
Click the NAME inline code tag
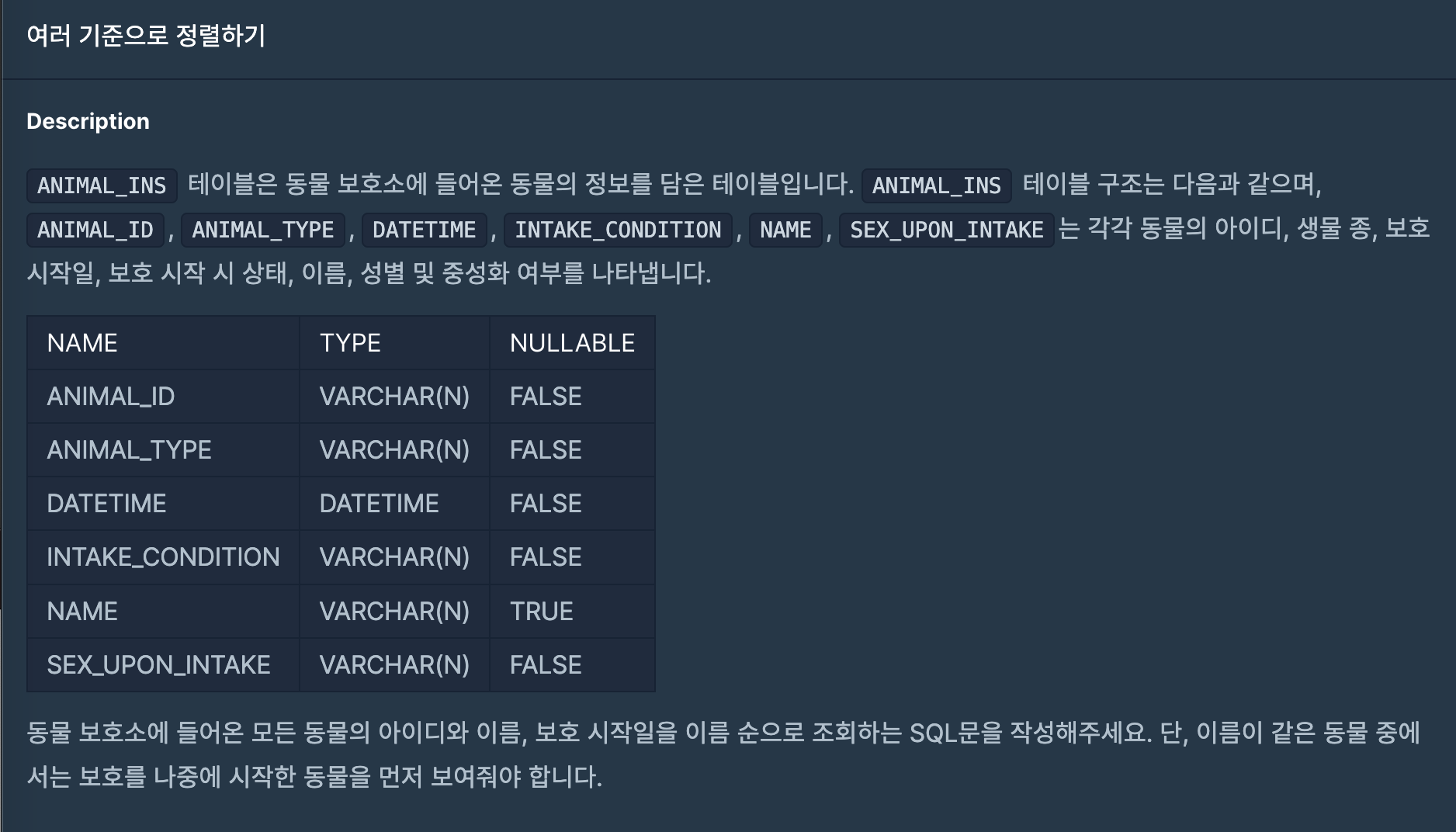(785, 230)
